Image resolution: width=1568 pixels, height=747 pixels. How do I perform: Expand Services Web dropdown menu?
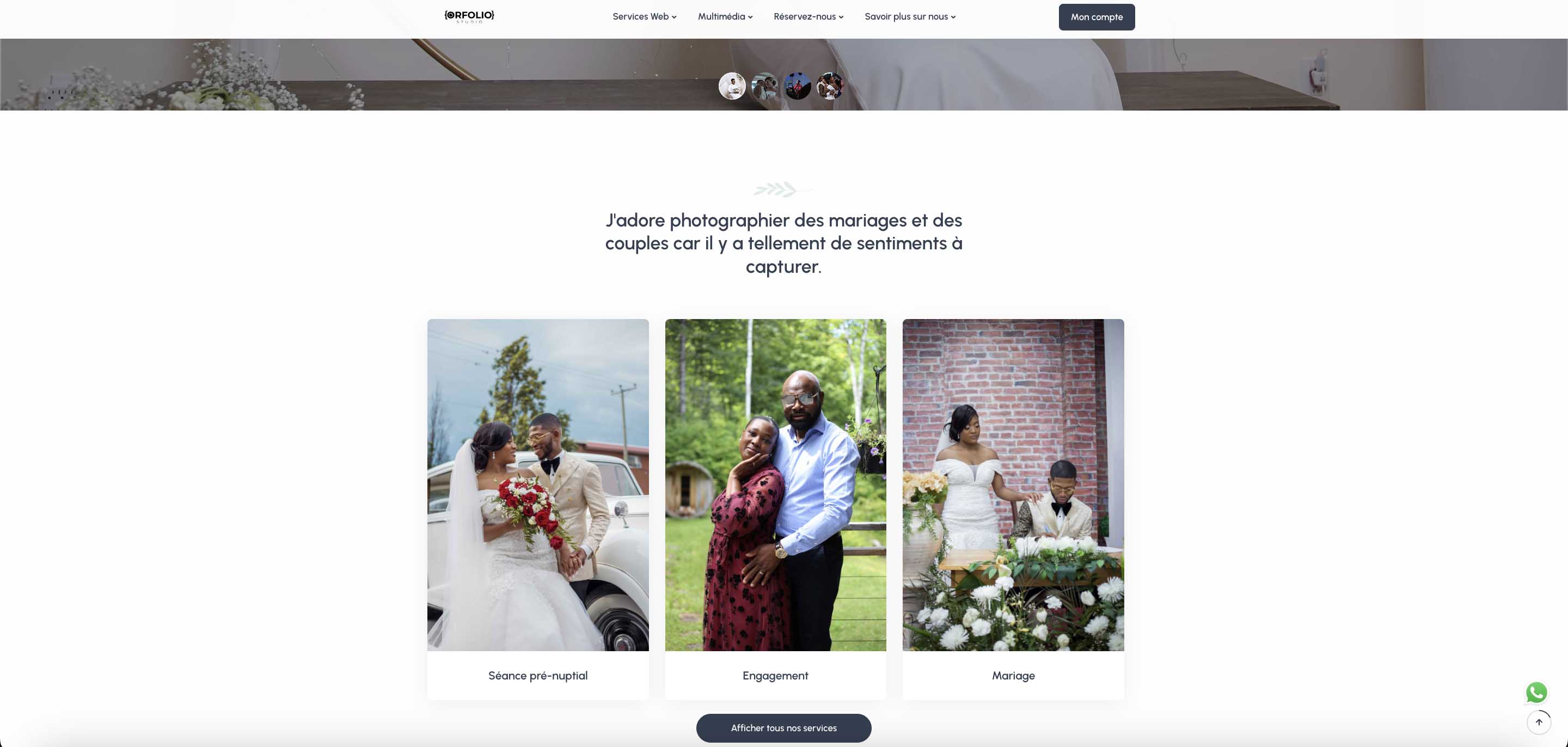point(644,16)
